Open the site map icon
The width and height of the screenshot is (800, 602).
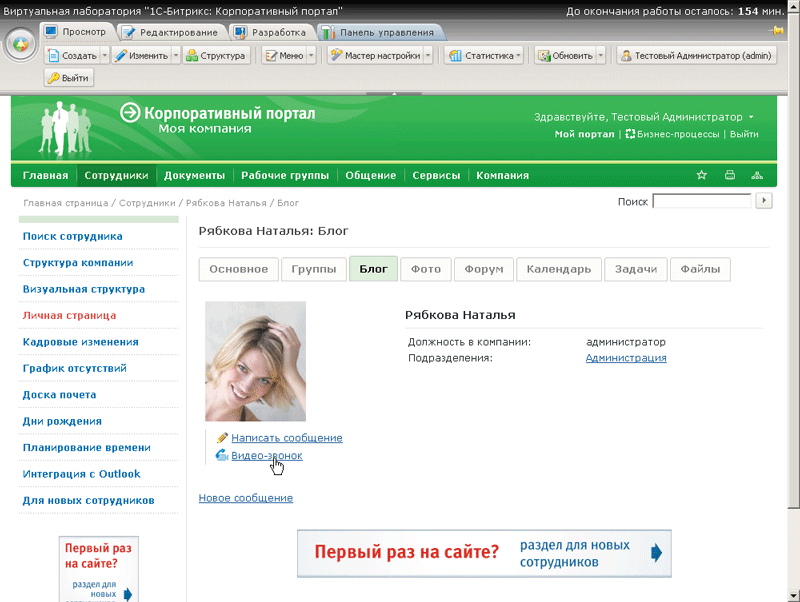point(757,175)
